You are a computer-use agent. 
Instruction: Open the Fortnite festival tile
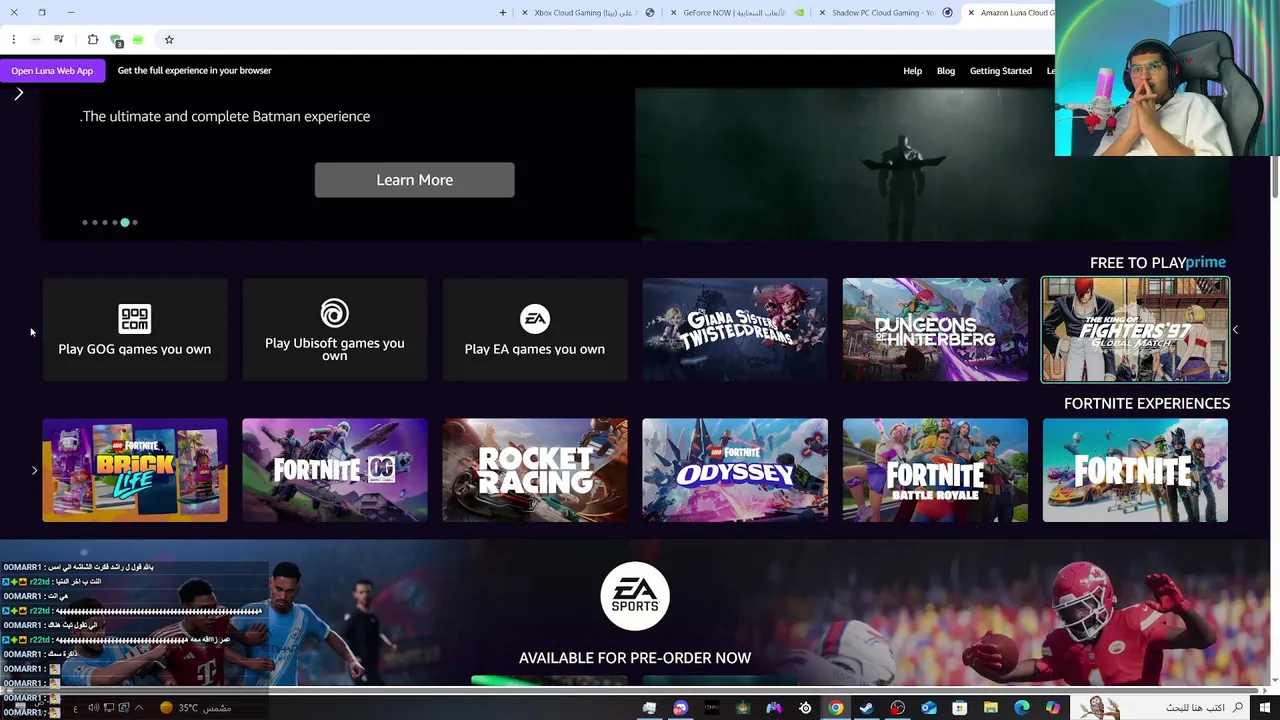pyautogui.click(x=1135, y=470)
